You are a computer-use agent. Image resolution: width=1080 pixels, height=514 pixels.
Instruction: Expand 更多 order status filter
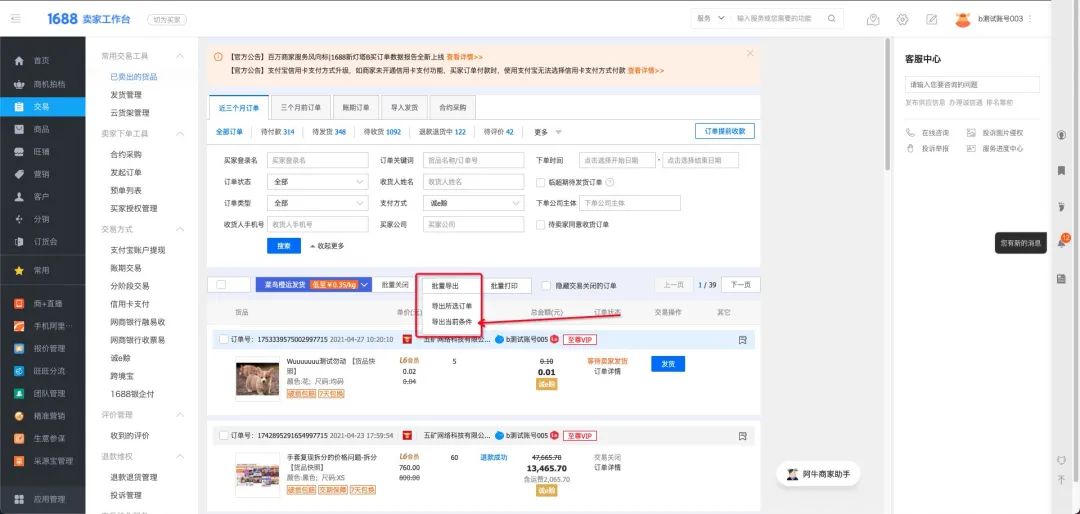[548, 132]
